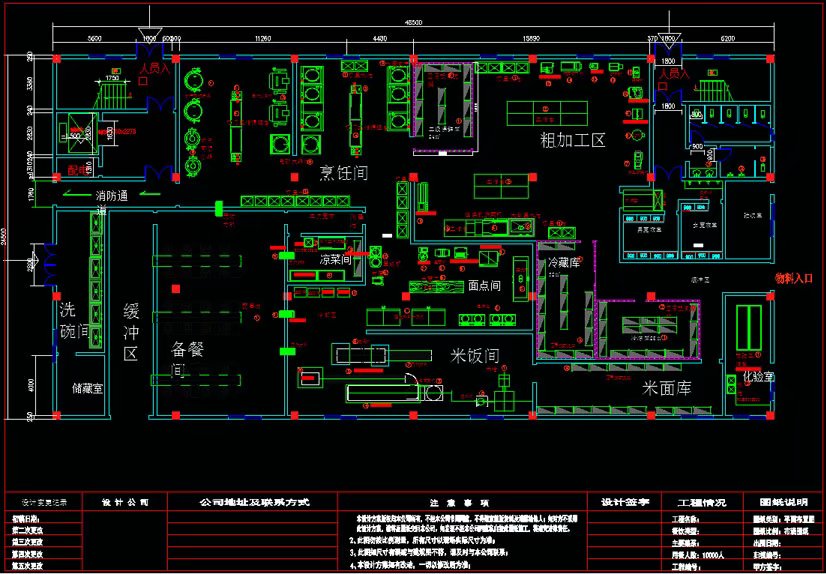
Task: Click the top-left 人员入口 entrance label
Action: click(154, 69)
